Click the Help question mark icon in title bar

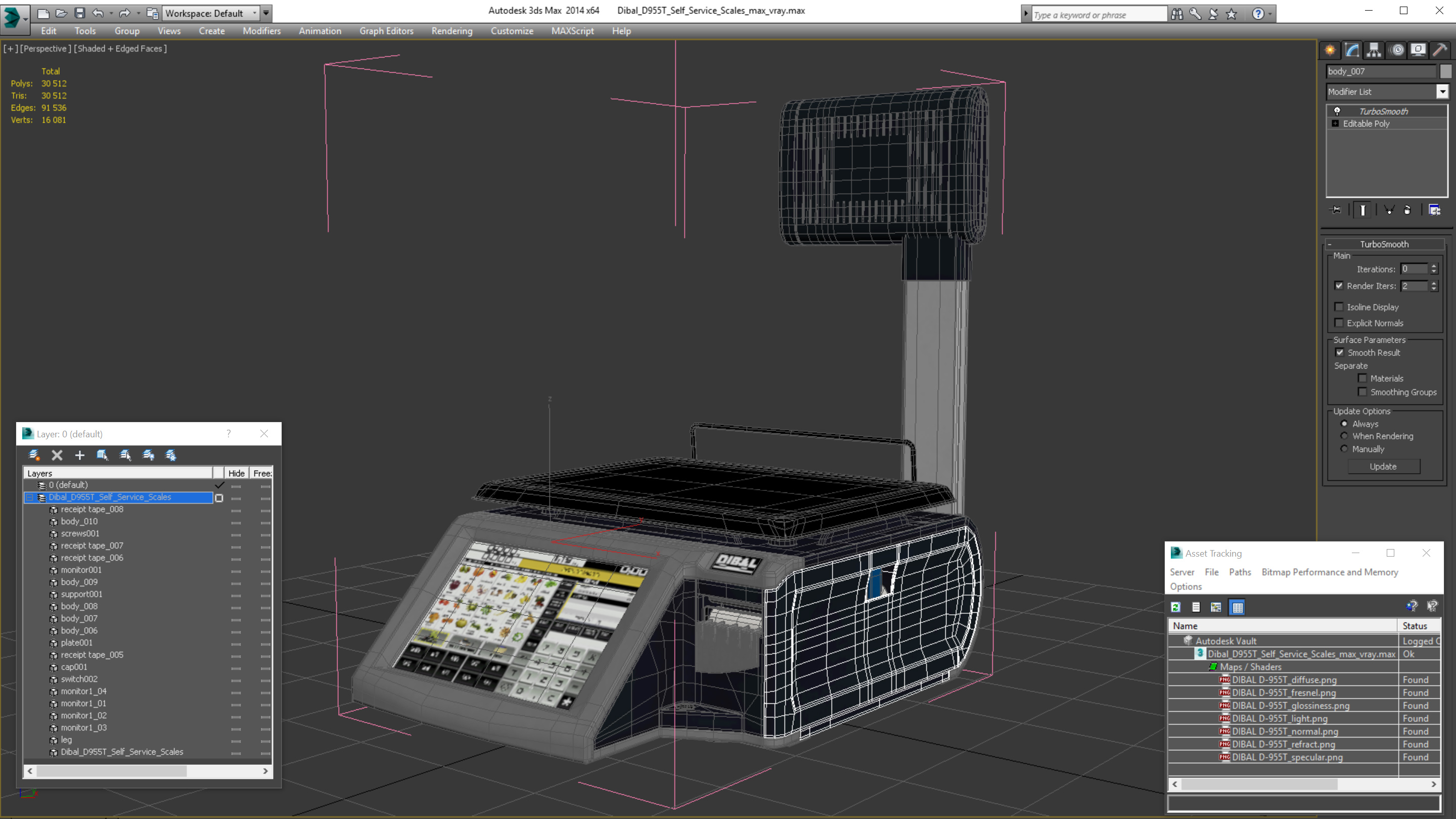coord(1258,14)
